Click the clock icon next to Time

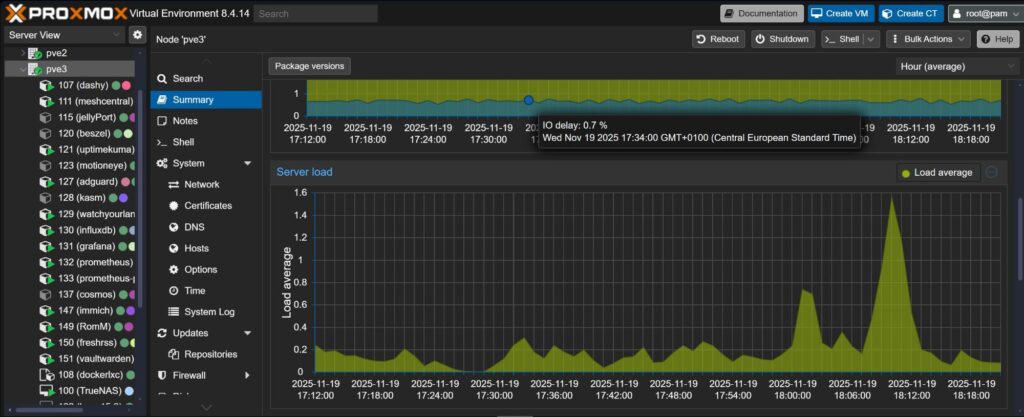[x=174, y=291]
